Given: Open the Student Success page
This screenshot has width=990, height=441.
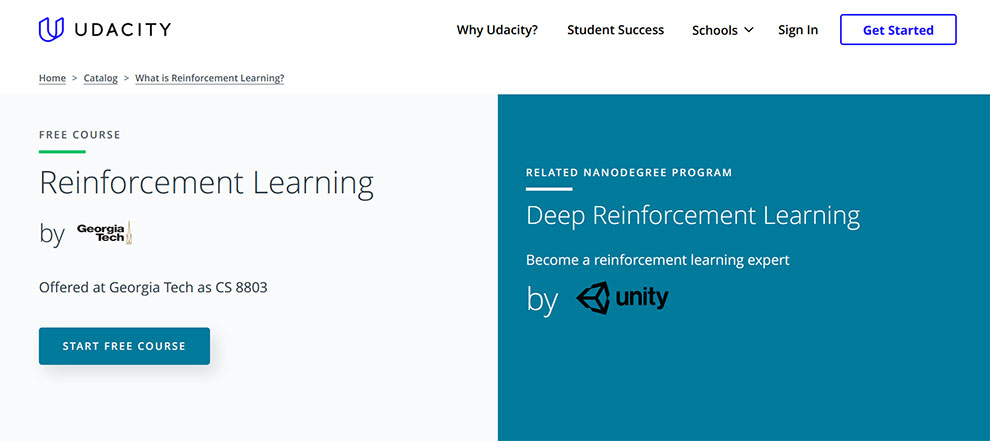Looking at the screenshot, I should (616, 30).
